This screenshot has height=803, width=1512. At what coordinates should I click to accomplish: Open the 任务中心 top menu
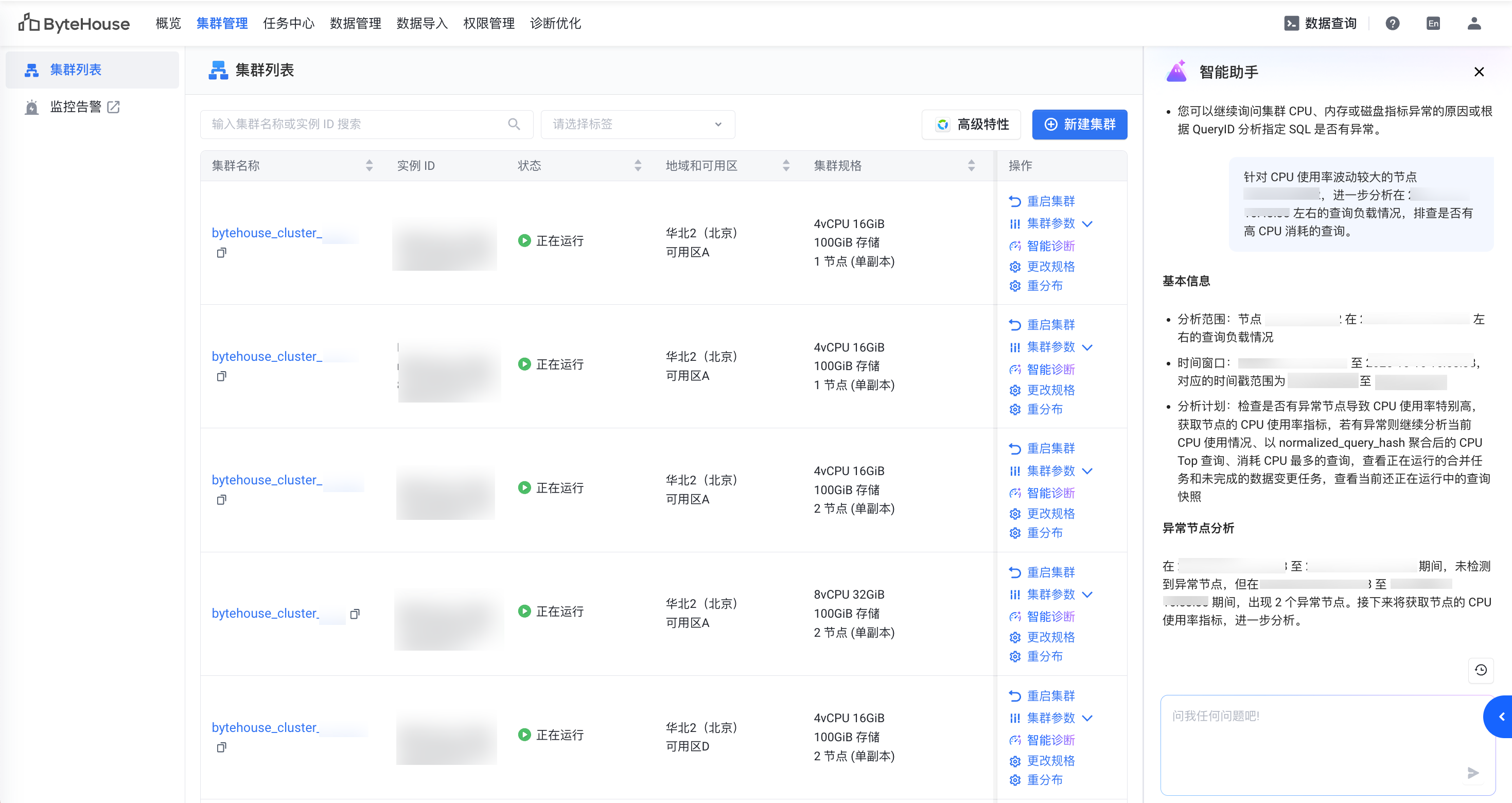pos(288,24)
